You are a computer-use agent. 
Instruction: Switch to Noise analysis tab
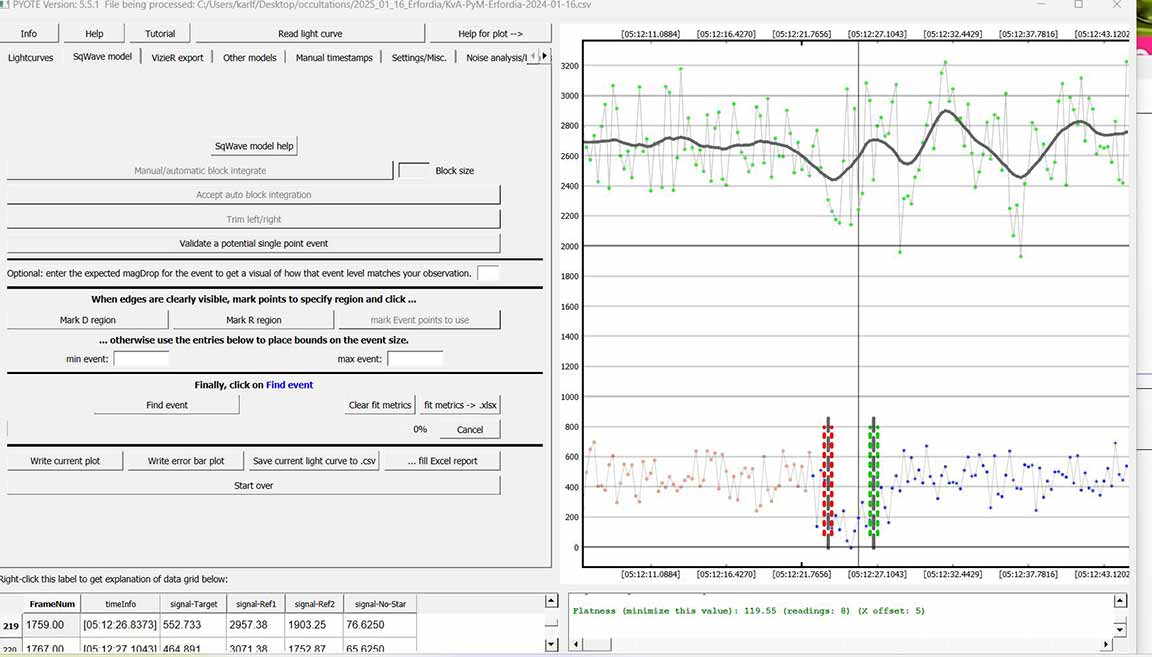click(495, 57)
